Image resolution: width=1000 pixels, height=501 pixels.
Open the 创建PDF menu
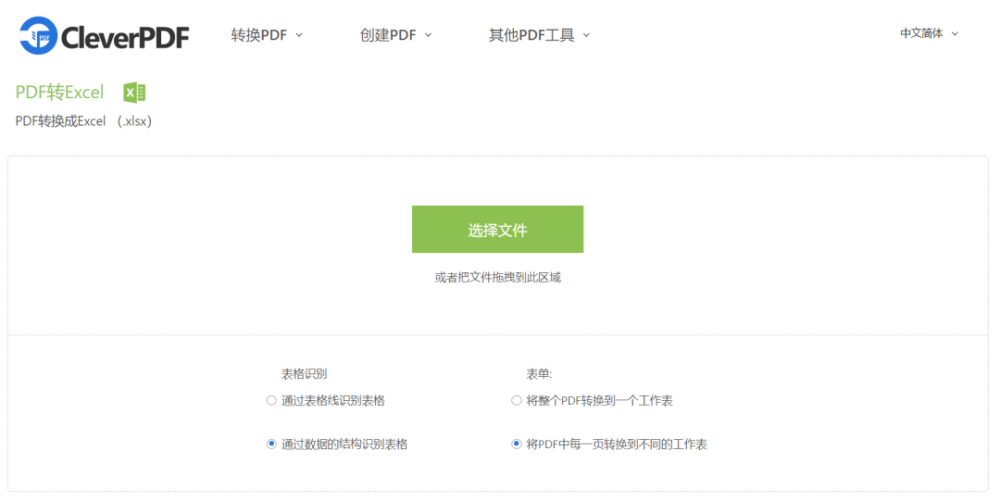[x=395, y=35]
